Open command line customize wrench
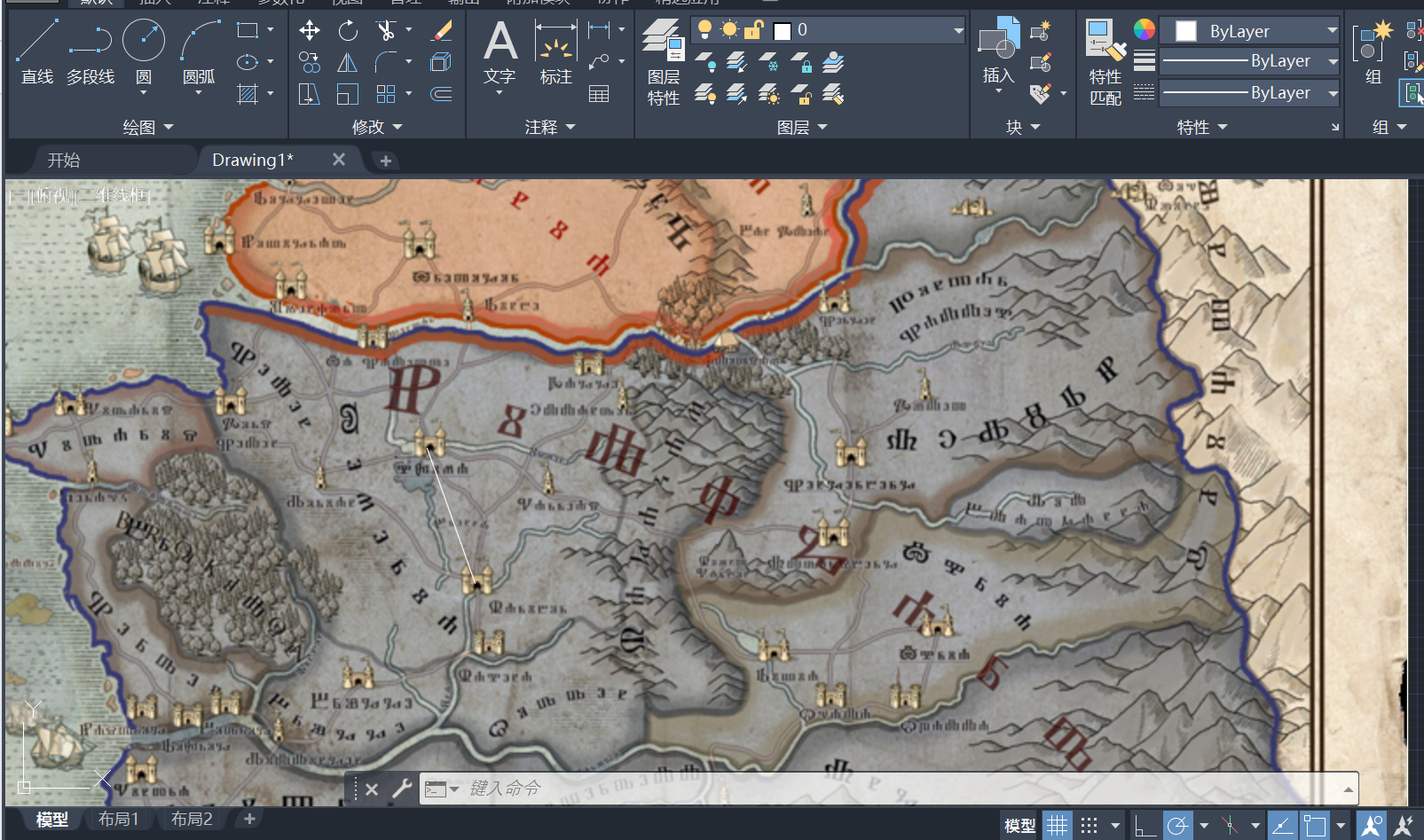1424x840 pixels. [x=402, y=788]
